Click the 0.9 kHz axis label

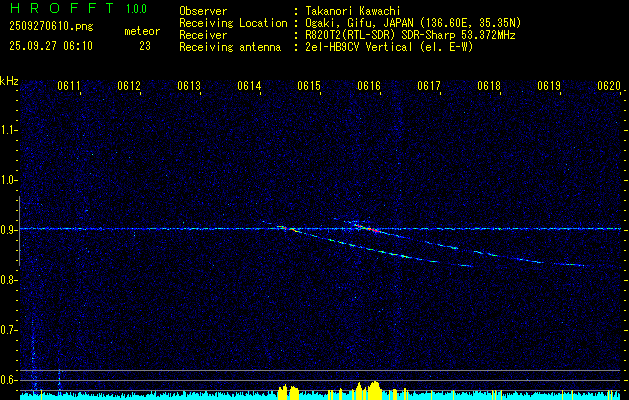tap(8, 230)
